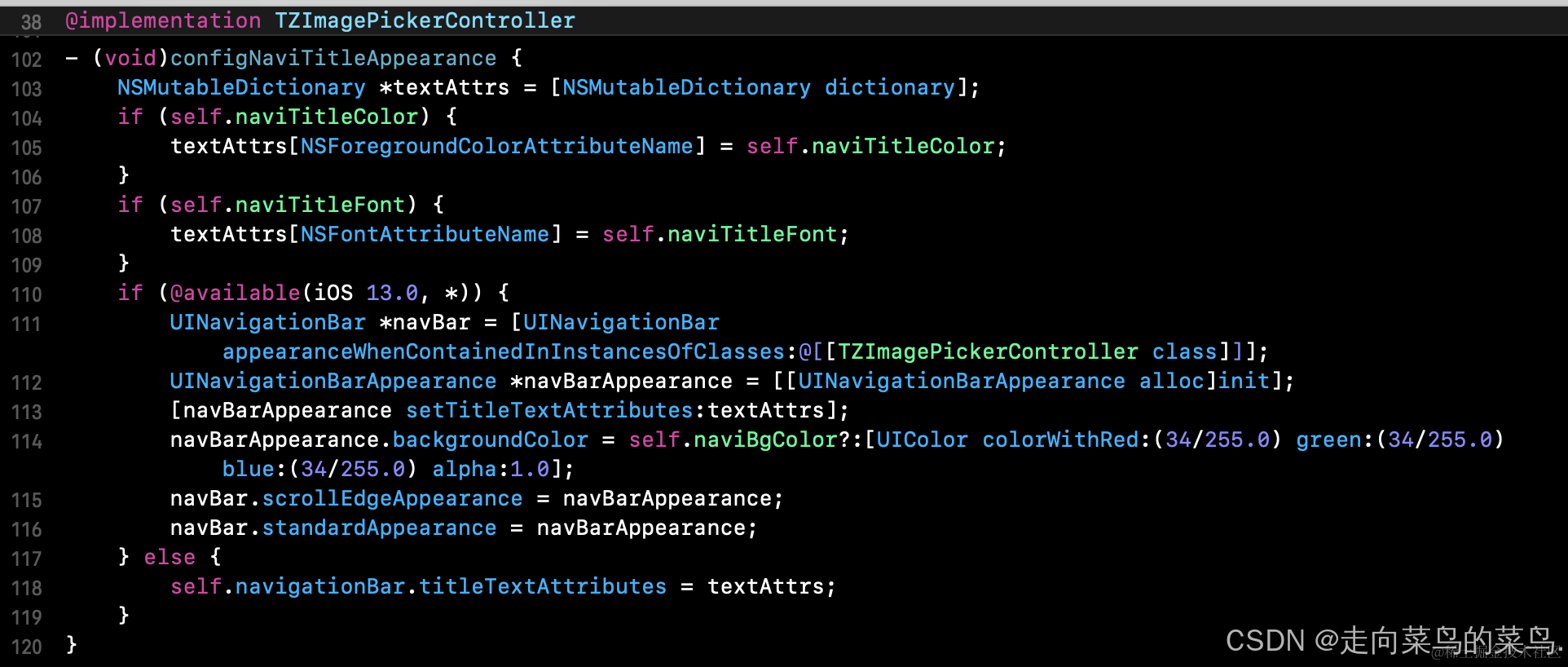Click the configNaviTitleAppearance method name
Viewport: 1568px width, 667px height.
click(333, 58)
